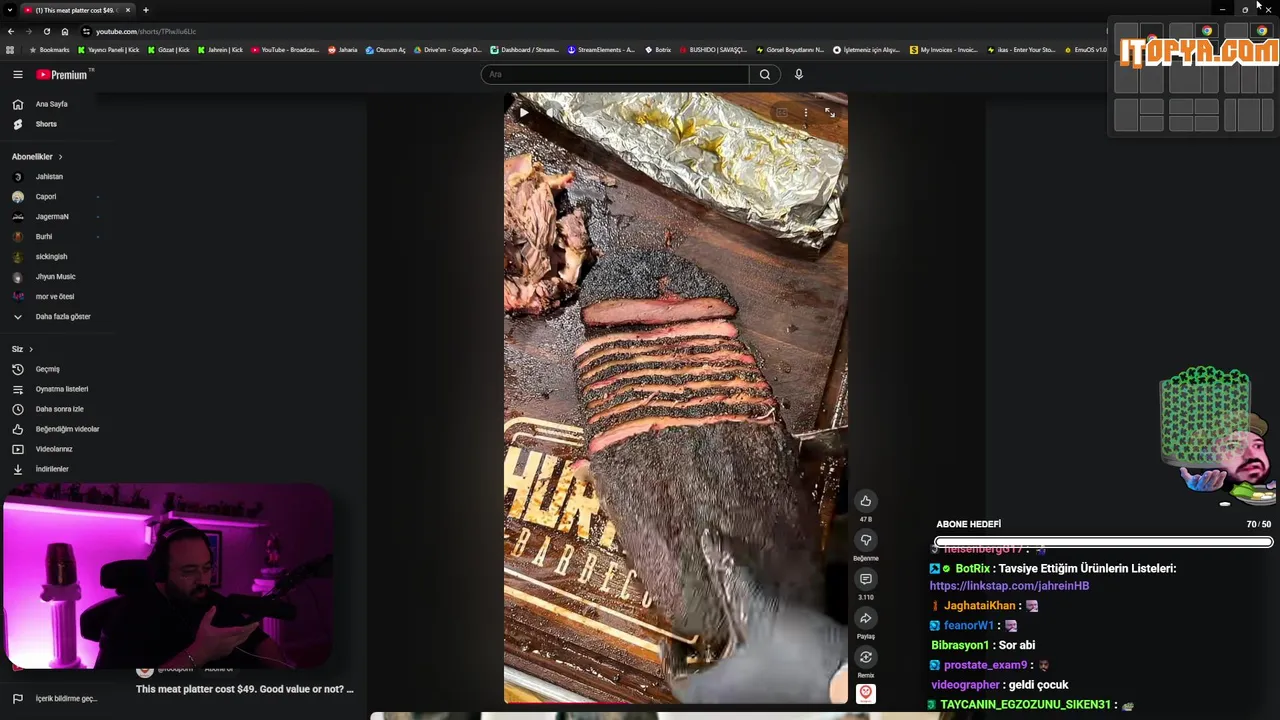1280x720 pixels.
Task: Expand the Abonelikler section
Action: coord(37,157)
